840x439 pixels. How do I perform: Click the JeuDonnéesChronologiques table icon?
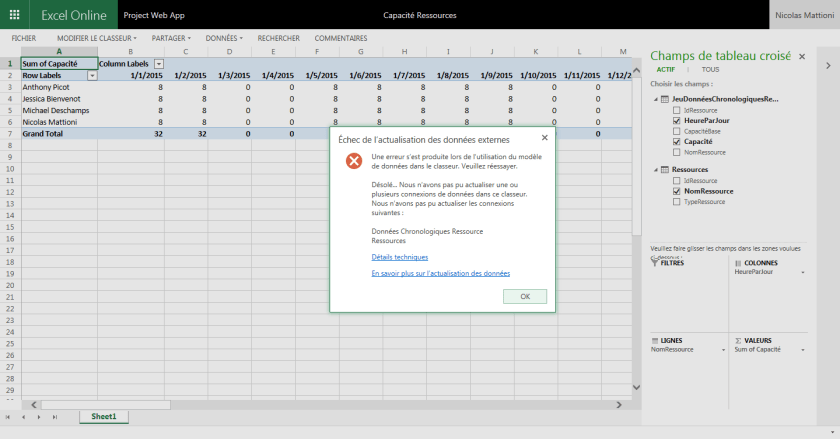(665, 100)
